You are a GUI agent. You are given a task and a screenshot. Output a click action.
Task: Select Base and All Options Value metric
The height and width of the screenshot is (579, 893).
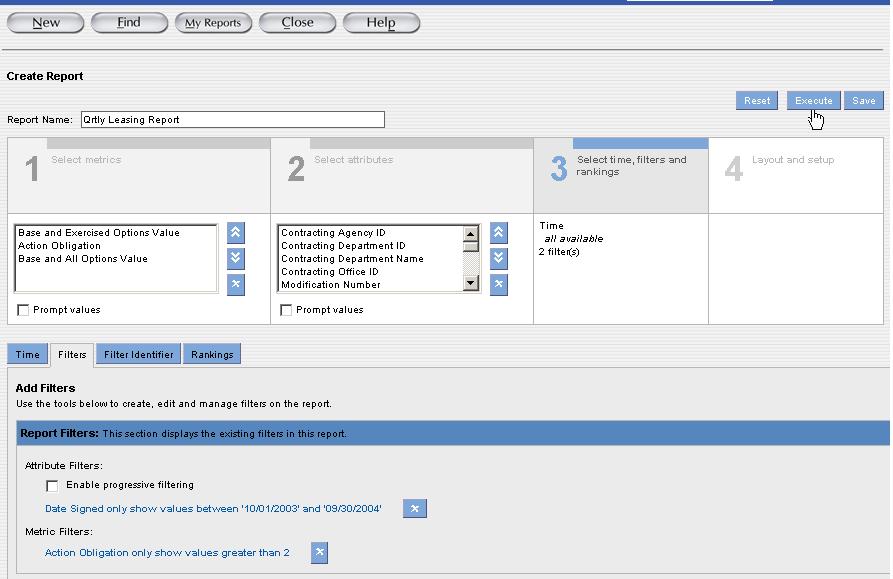coord(83,258)
